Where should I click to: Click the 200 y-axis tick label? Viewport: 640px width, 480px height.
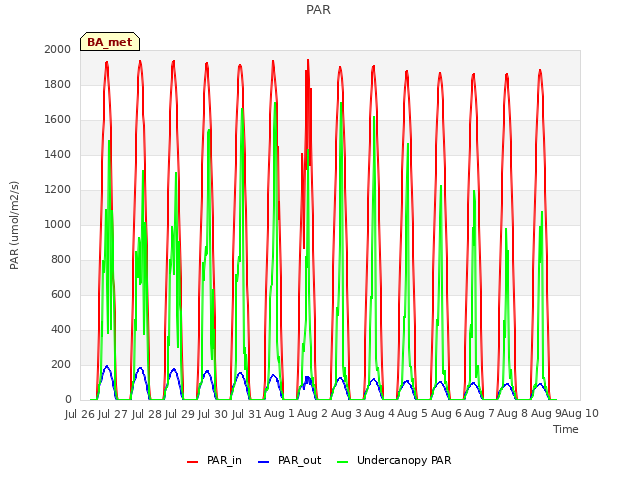pos(61,365)
